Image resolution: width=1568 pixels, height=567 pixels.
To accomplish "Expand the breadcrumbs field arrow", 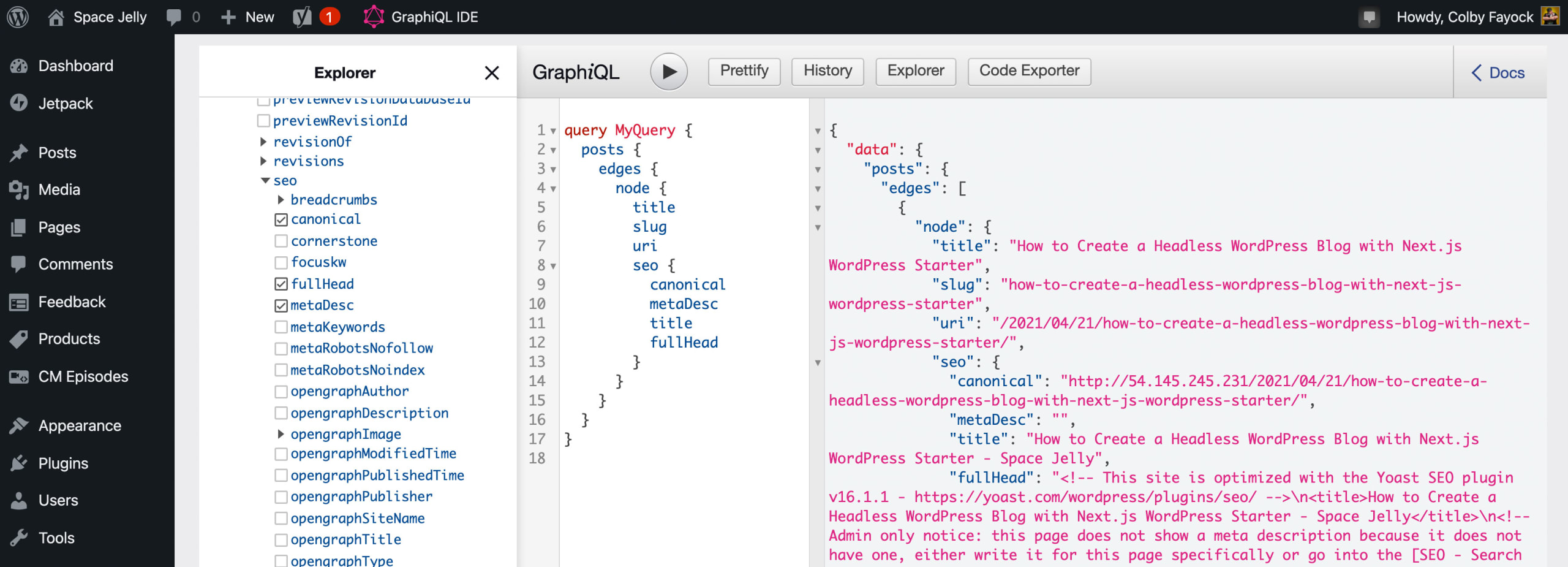I will pos(281,200).
